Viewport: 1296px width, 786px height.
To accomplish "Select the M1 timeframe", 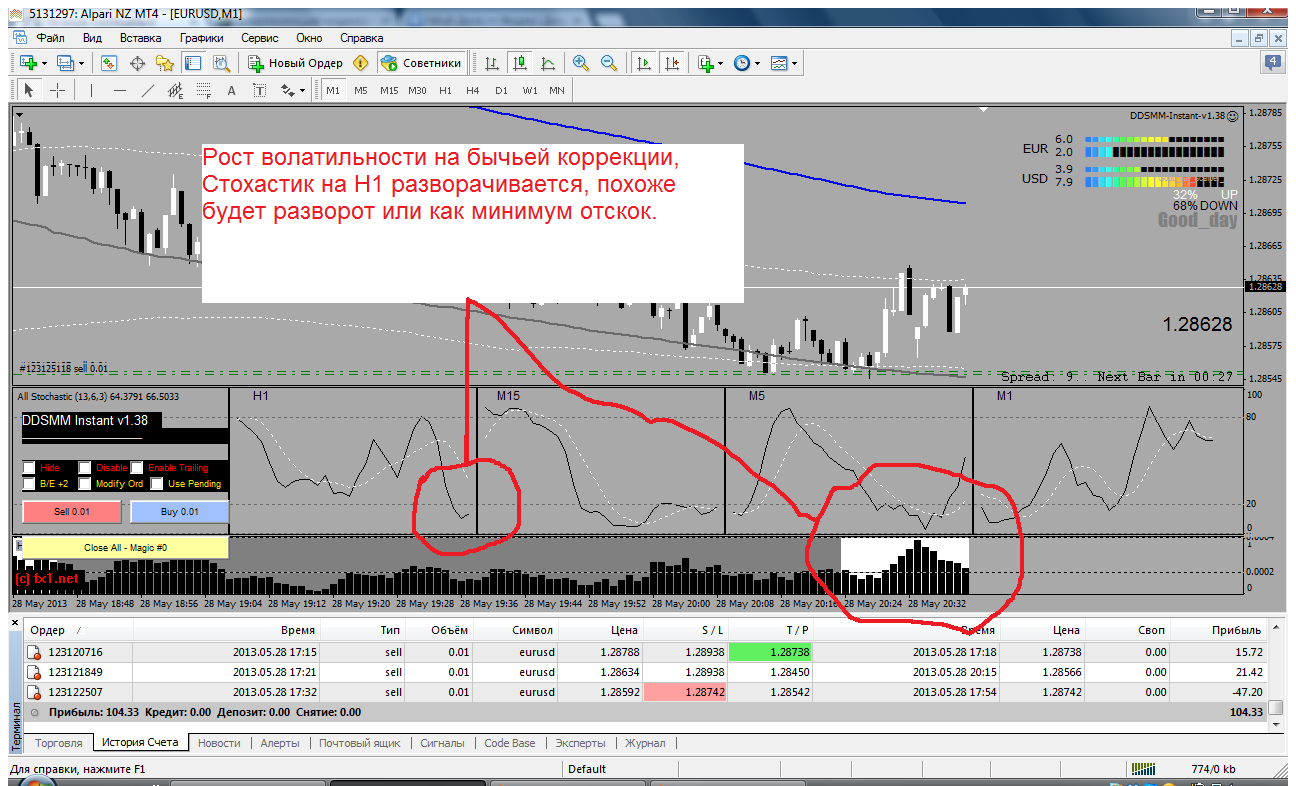I will (333, 90).
